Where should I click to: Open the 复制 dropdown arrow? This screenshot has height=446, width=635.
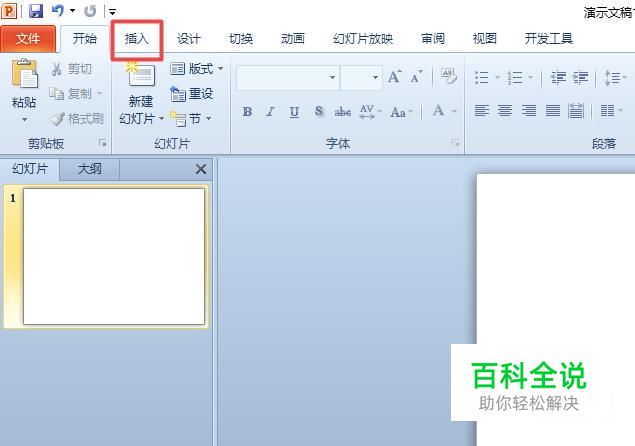100,94
